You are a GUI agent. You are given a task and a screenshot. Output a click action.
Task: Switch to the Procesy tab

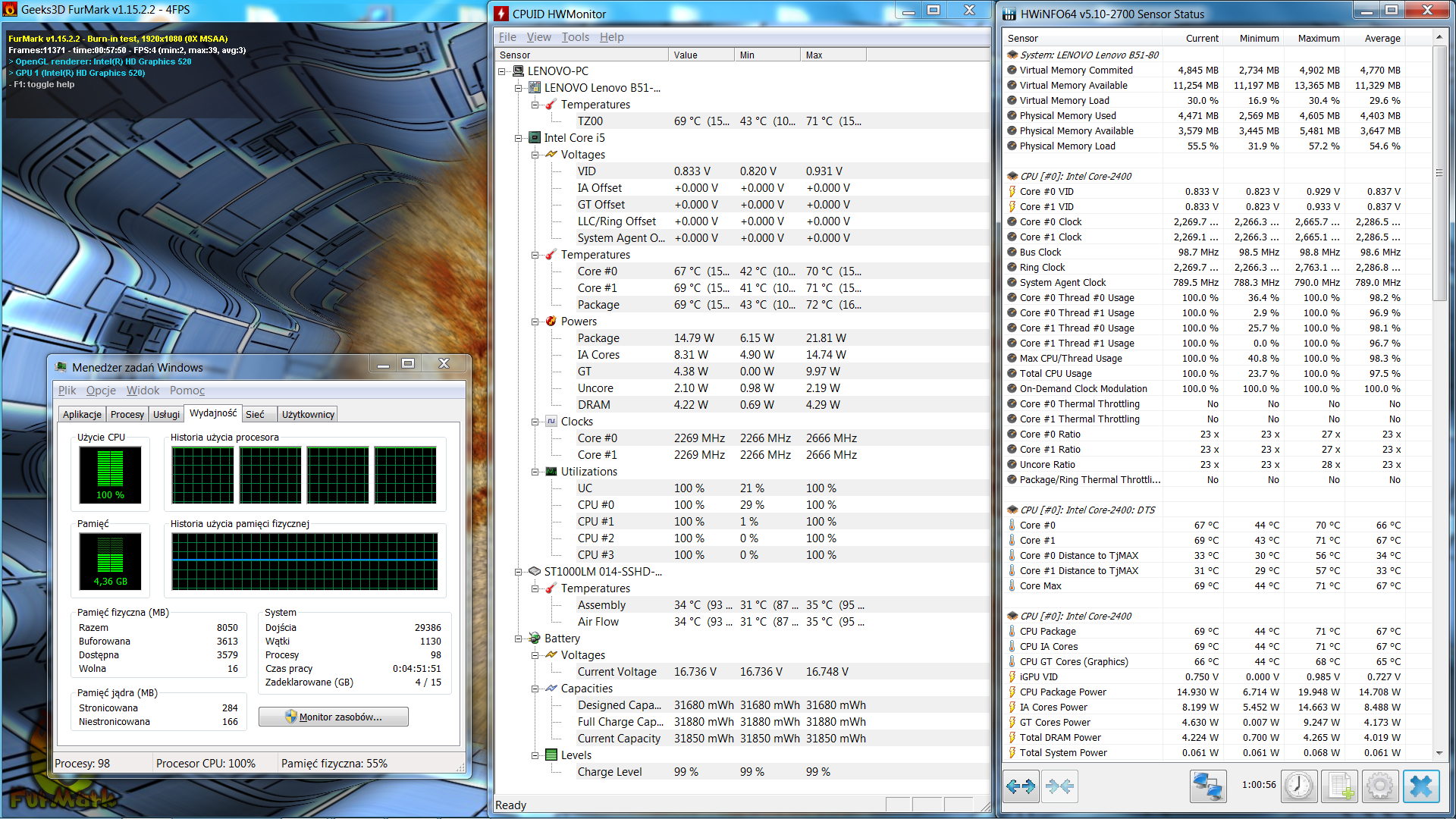(x=127, y=414)
